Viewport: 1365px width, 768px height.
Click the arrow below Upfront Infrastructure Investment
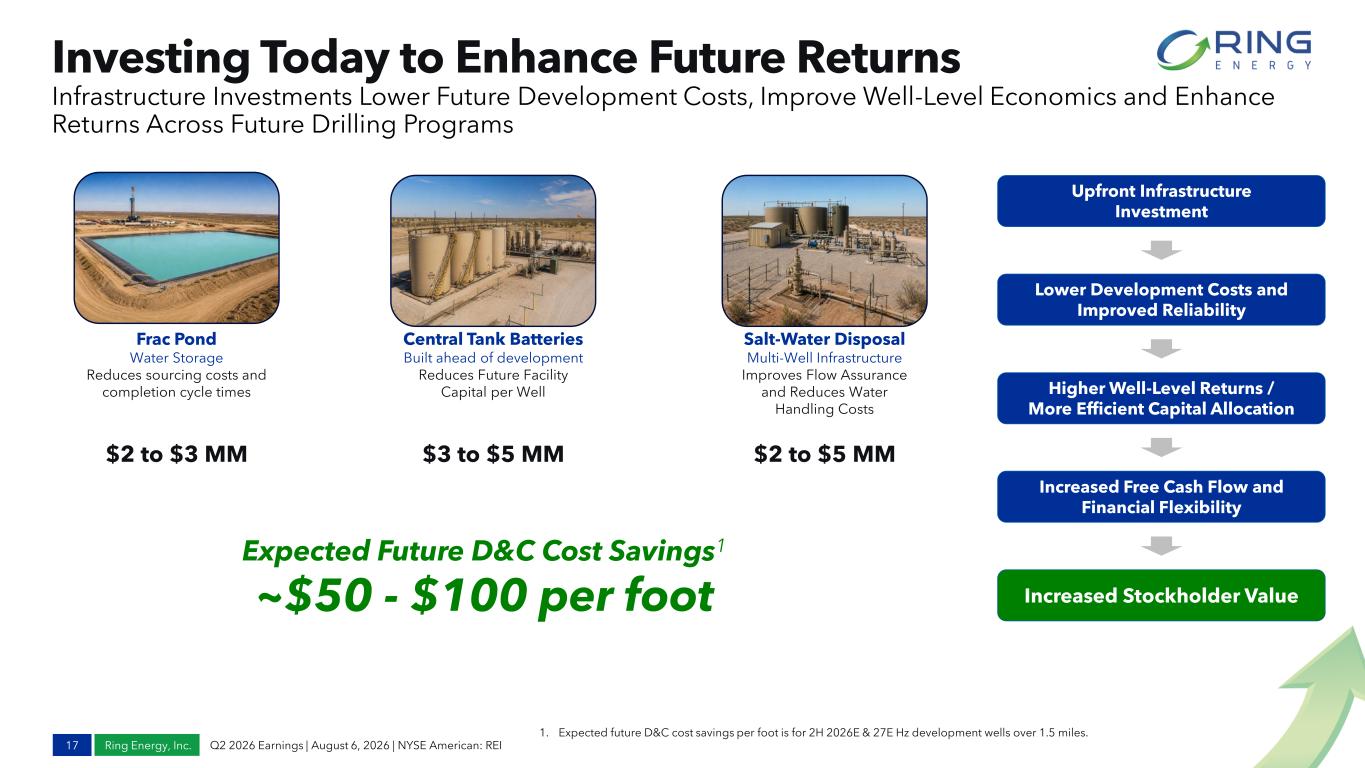click(x=1161, y=250)
